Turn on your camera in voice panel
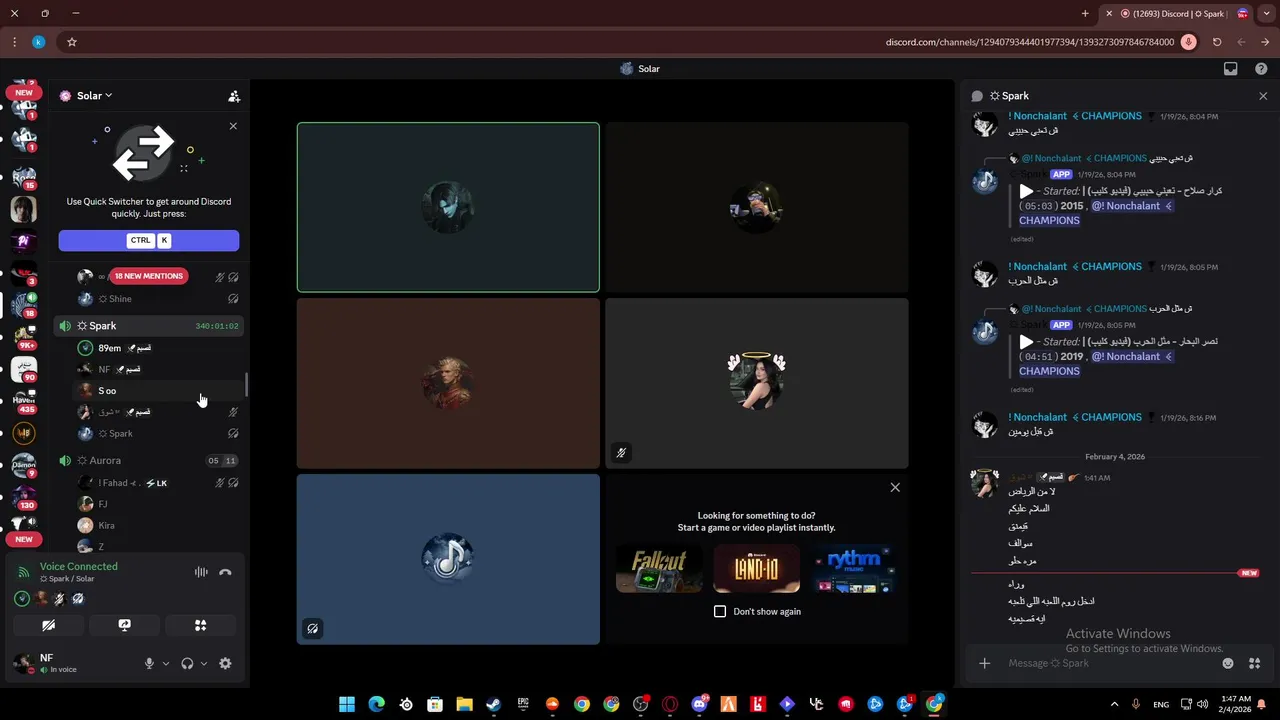This screenshot has width=1280, height=720. coord(48,625)
